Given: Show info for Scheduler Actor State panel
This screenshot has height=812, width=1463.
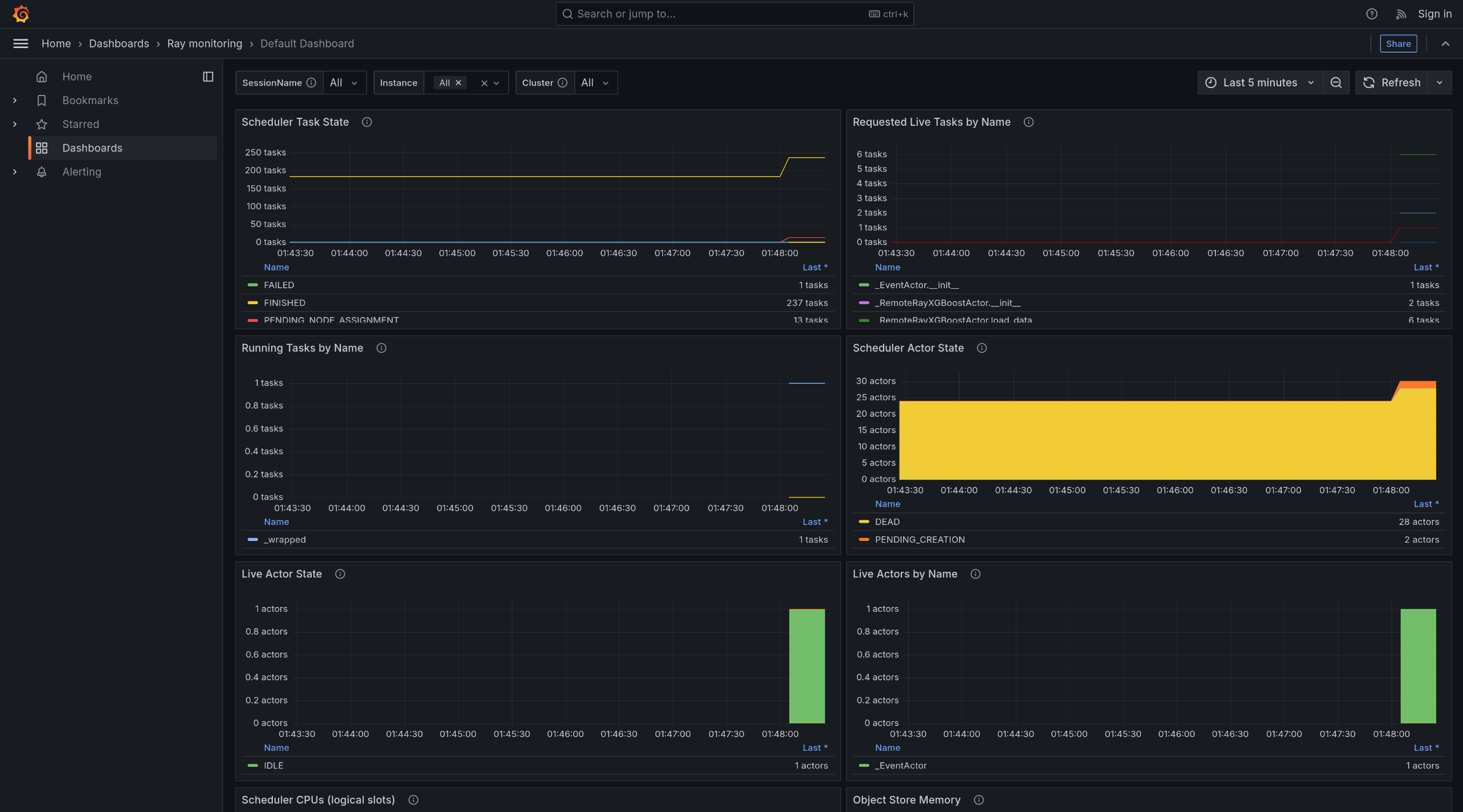Looking at the screenshot, I should tap(982, 348).
